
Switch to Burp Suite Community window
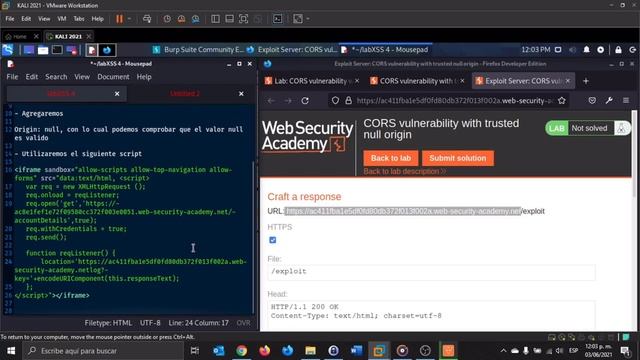click(x=198, y=49)
